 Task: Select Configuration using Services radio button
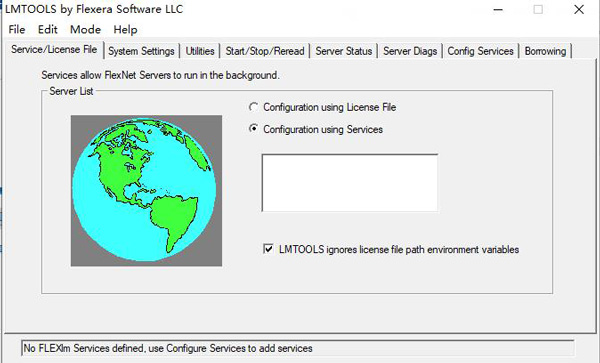click(x=253, y=129)
